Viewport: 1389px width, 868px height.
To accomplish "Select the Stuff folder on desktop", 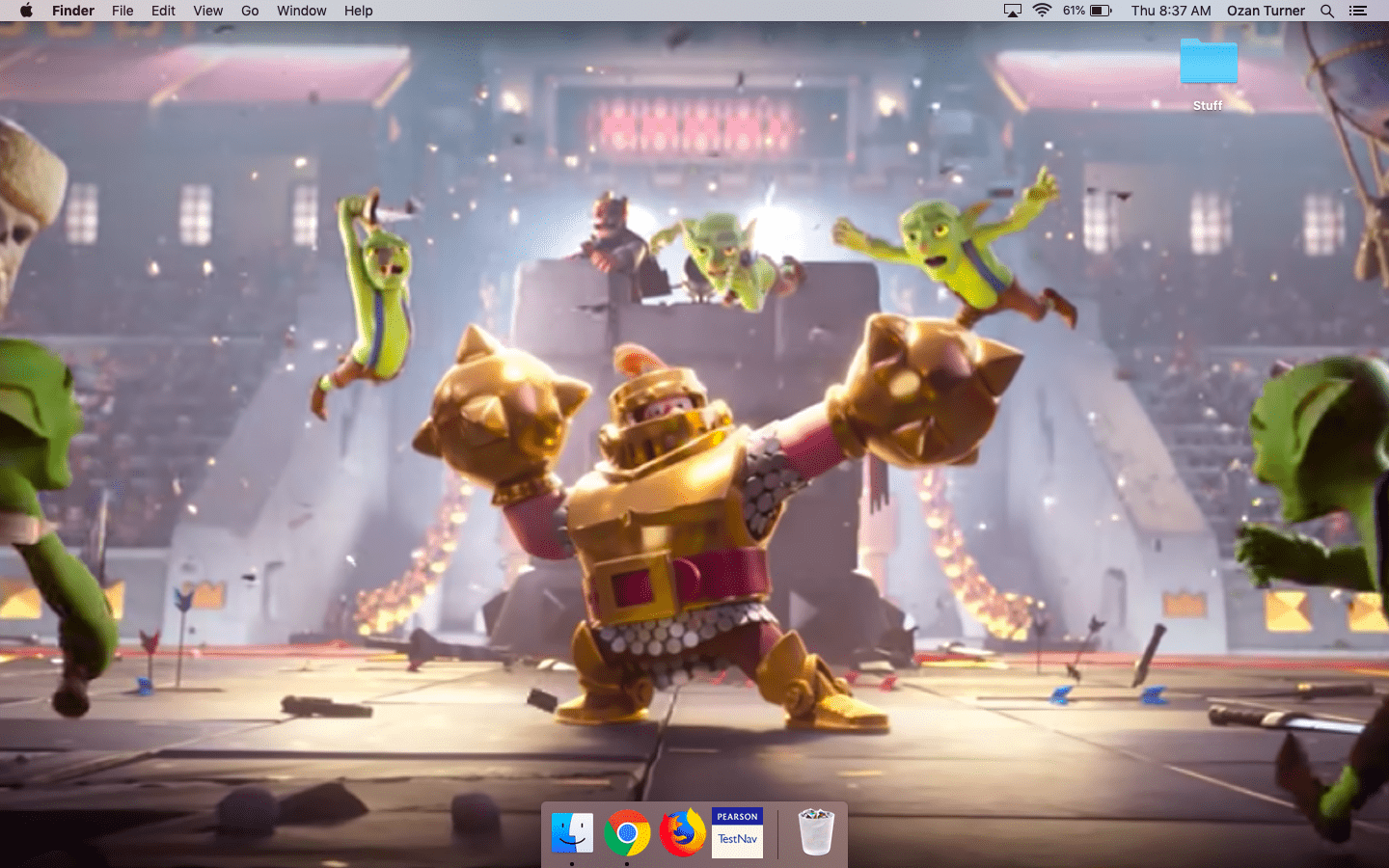I will coord(1208,62).
